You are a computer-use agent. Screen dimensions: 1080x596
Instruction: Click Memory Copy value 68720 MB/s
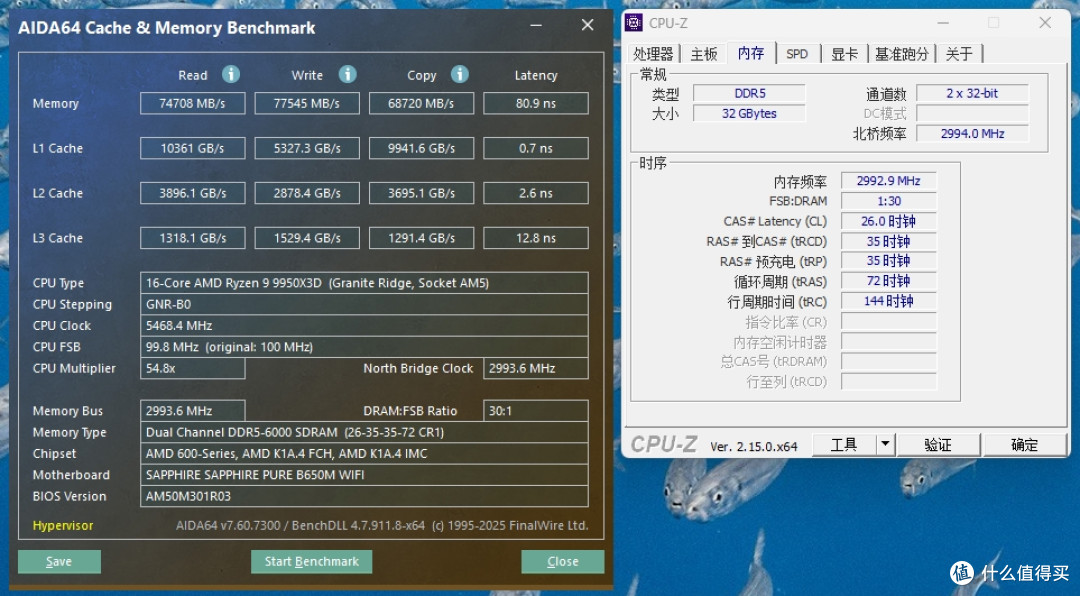tap(422, 103)
